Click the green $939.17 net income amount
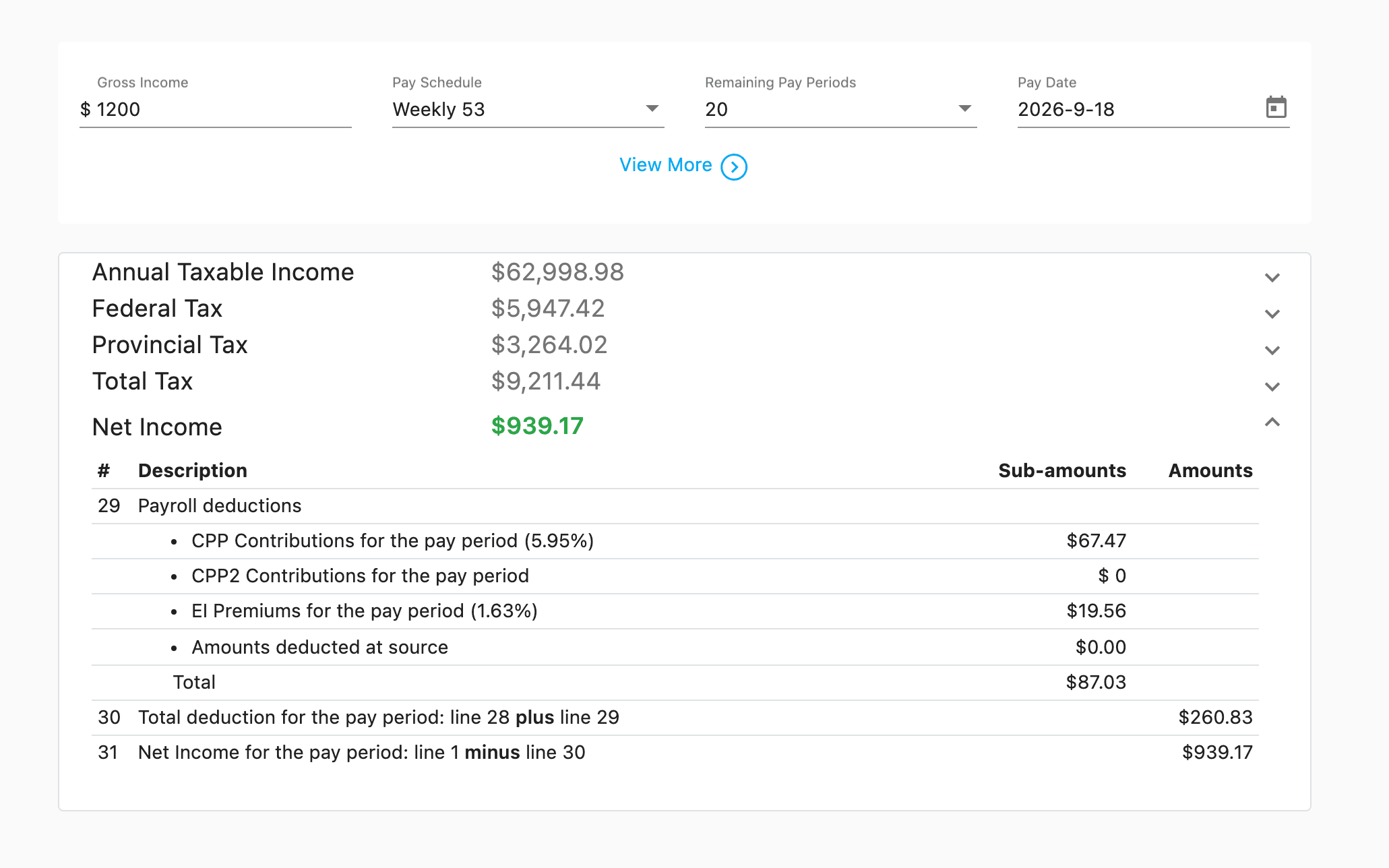Viewport: 1389px width, 868px height. (x=537, y=426)
